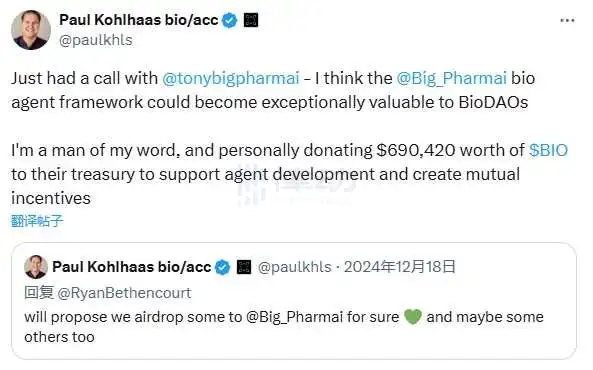Click the header name Paul Kohlhaas bio/acc
Image resolution: width=593 pixels, height=370 pixels.
tap(139, 20)
